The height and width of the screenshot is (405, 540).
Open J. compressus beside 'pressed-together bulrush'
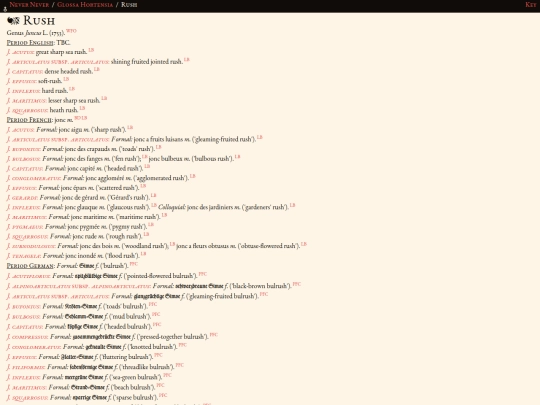pyautogui.click(x=28, y=336)
